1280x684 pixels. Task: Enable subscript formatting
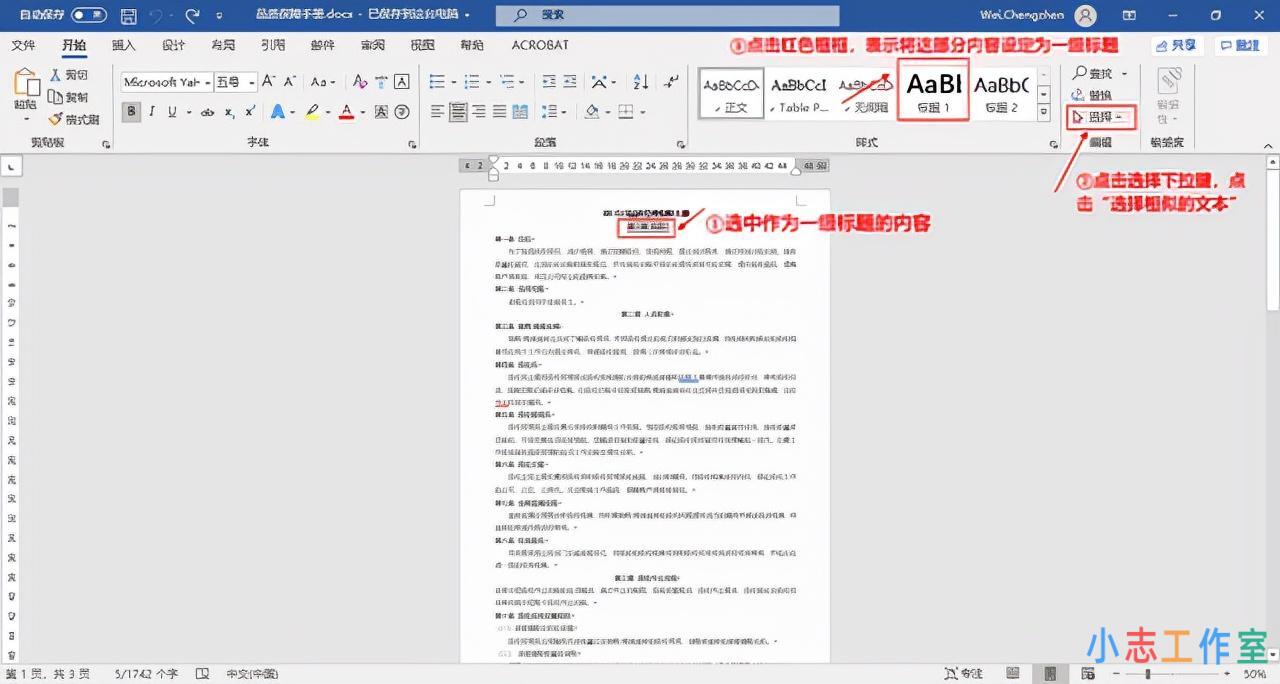point(228,110)
